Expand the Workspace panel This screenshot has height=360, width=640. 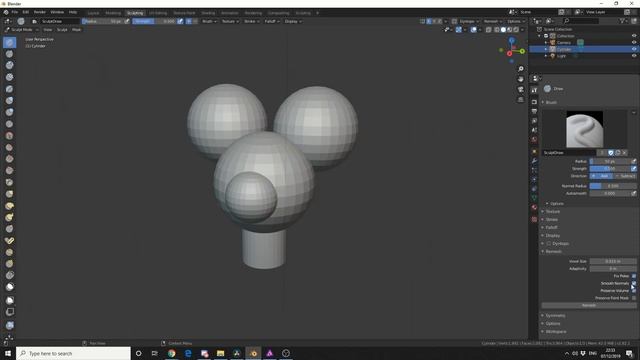coord(556,331)
